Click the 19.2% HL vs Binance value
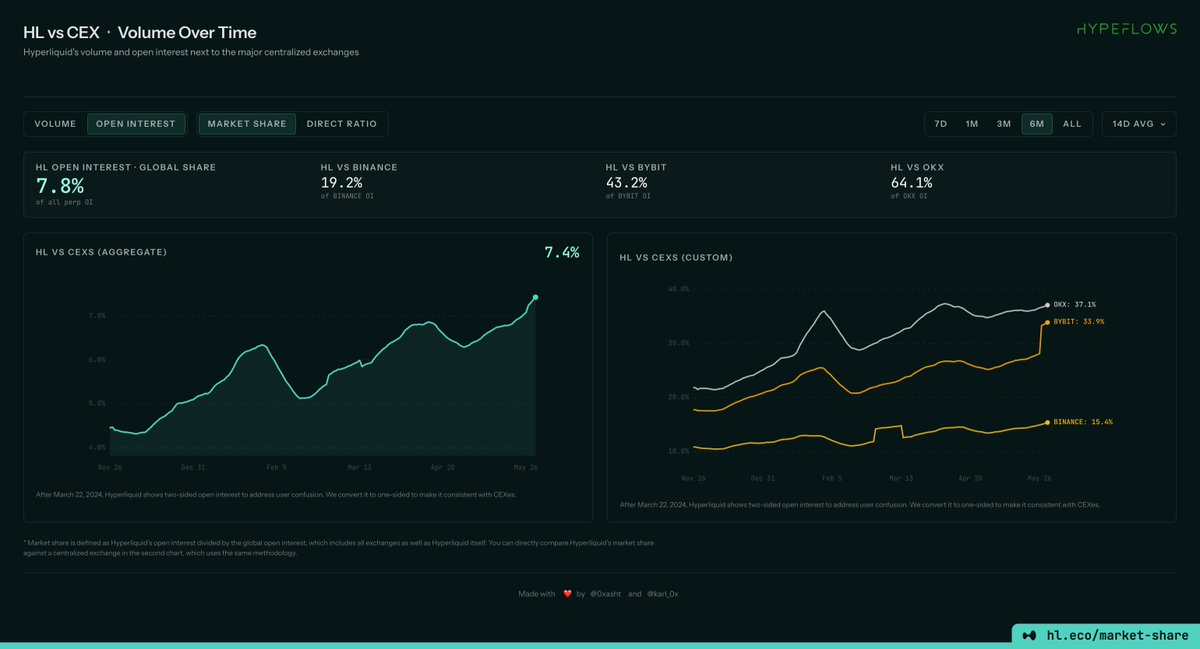The width and height of the screenshot is (1200, 649). [341, 183]
